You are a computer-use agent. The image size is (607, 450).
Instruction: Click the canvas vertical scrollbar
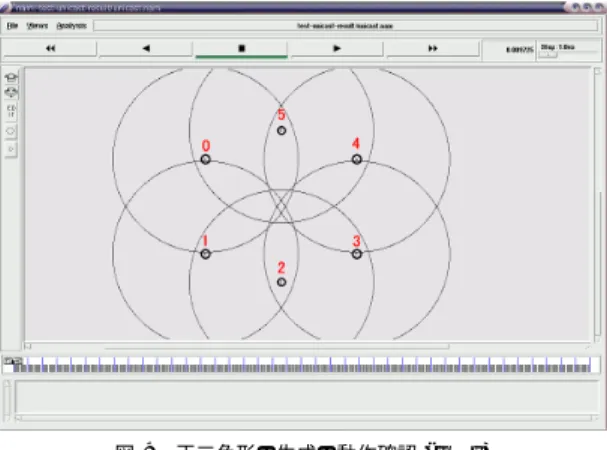click(598, 205)
